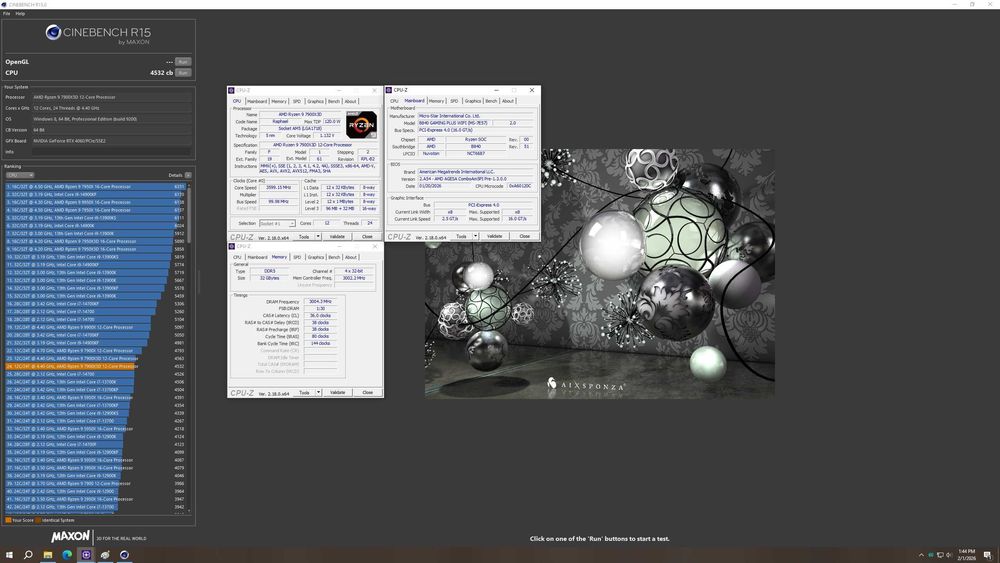Click the volume tray icon

(948, 555)
